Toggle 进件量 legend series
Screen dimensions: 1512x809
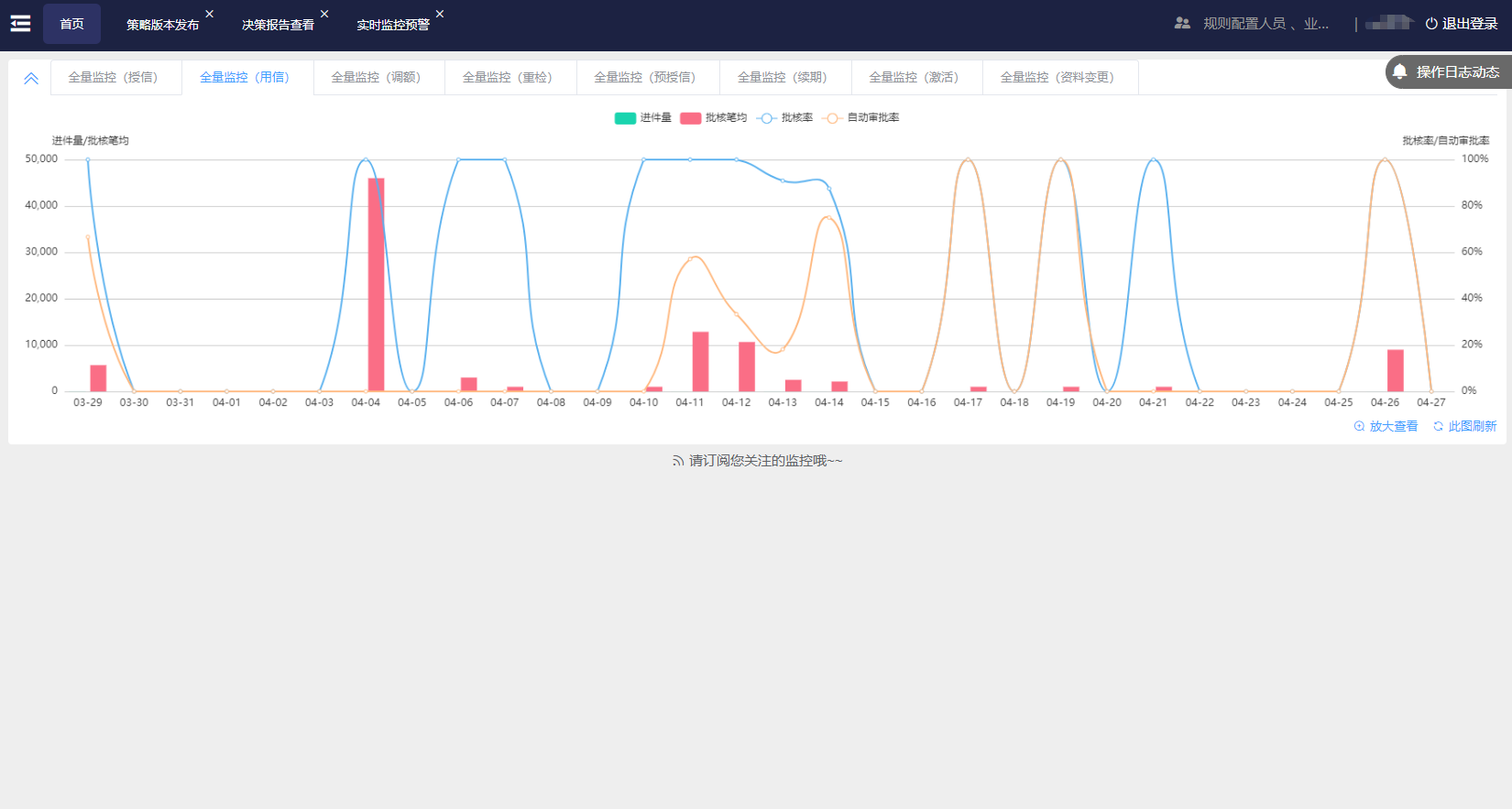[642, 118]
